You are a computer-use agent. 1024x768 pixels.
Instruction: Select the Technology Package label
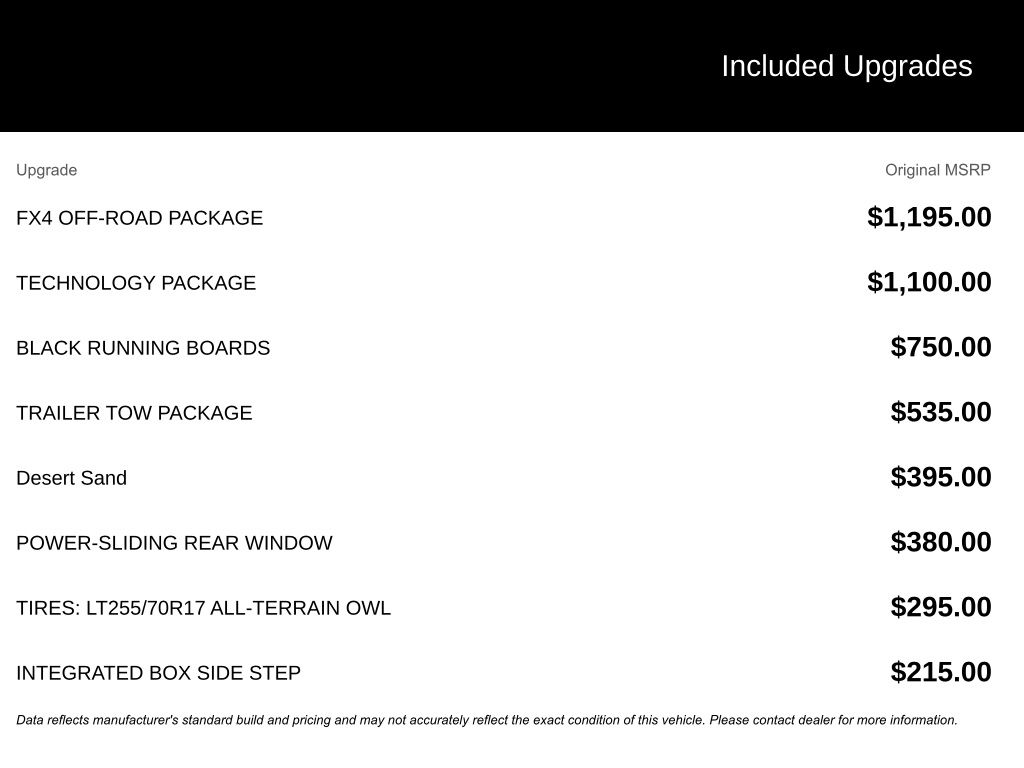click(136, 283)
